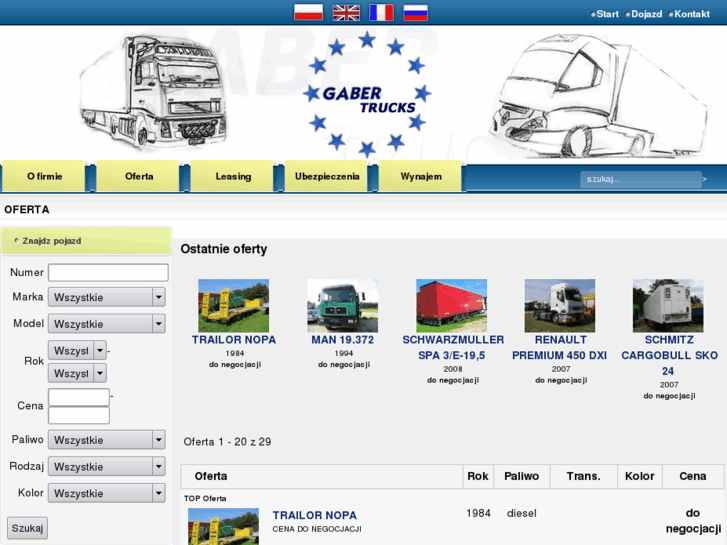Open the MAN 19.372 truck thumbnail

tap(343, 306)
